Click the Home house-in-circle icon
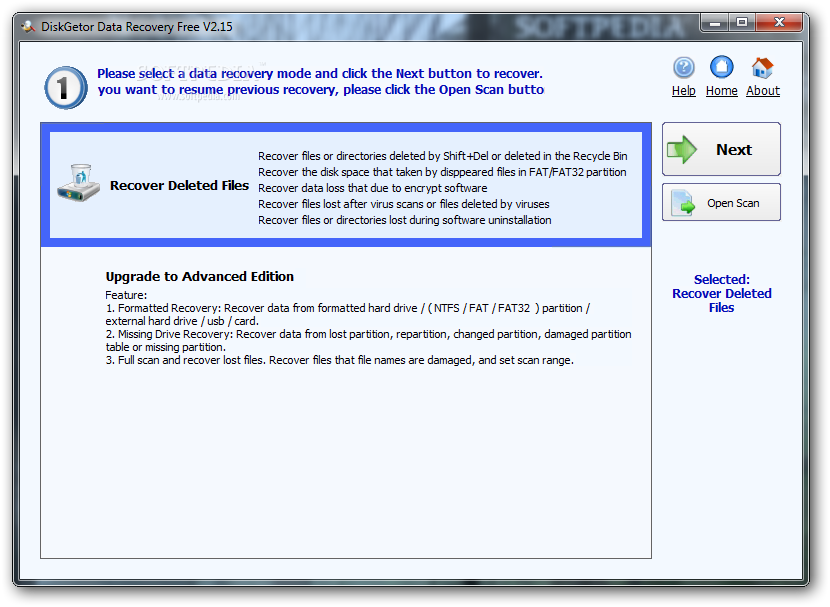This screenshot has height=607, width=830. [x=721, y=67]
